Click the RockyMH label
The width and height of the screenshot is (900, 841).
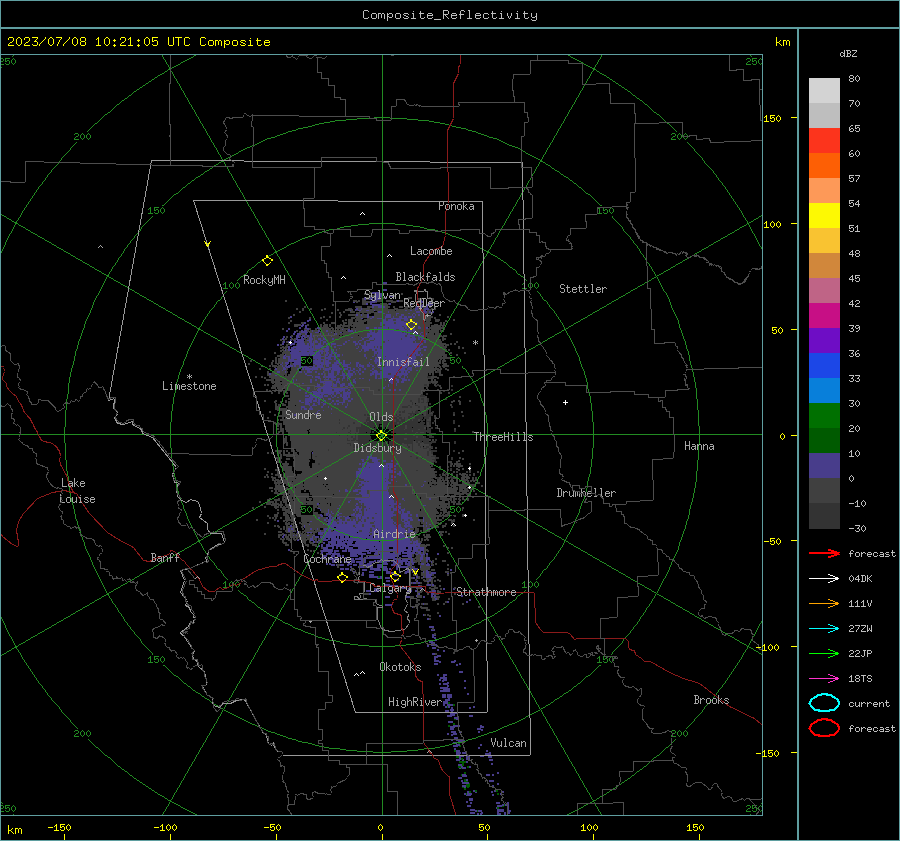264,280
